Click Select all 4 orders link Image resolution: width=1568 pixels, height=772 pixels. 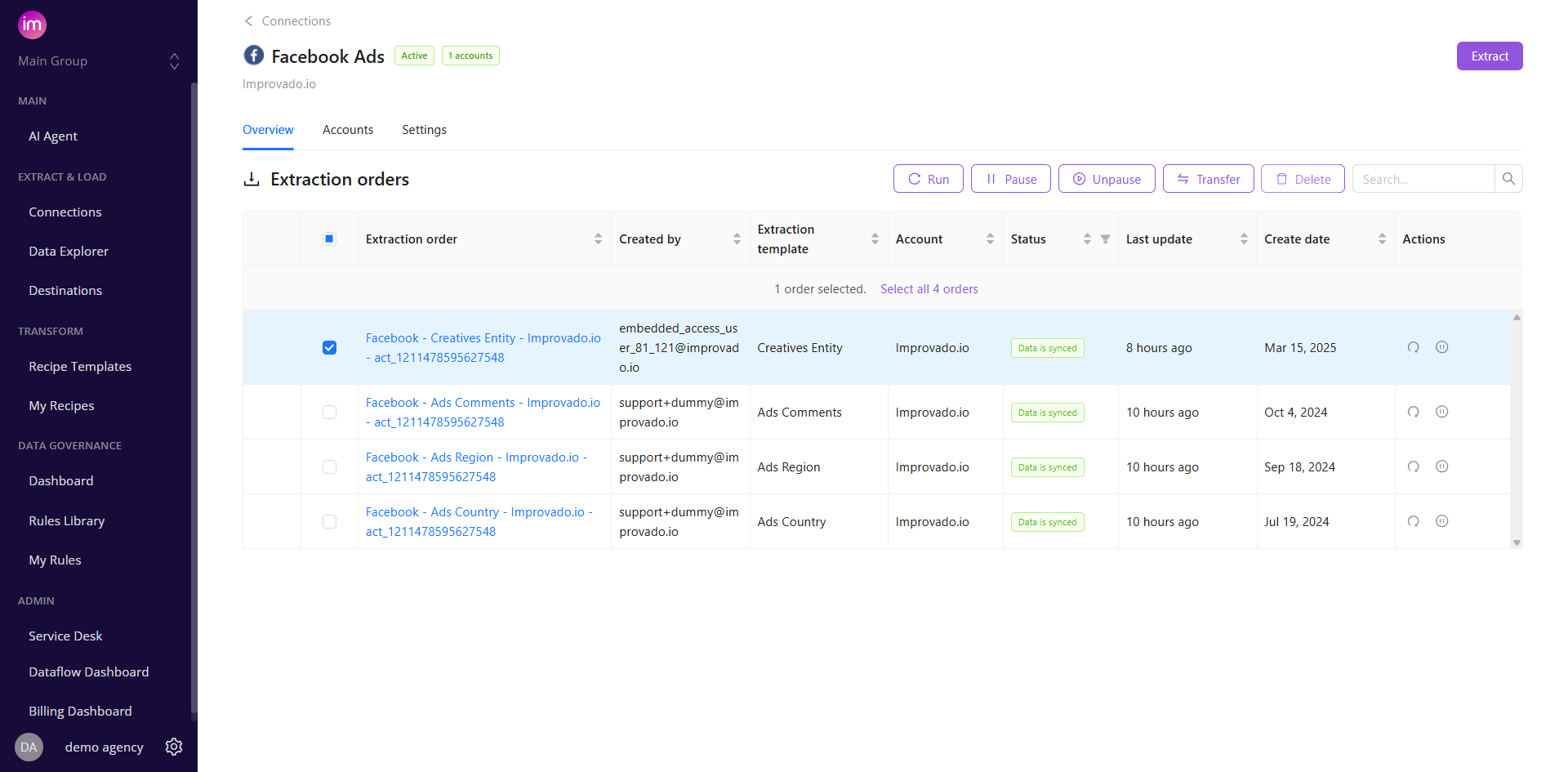929,289
